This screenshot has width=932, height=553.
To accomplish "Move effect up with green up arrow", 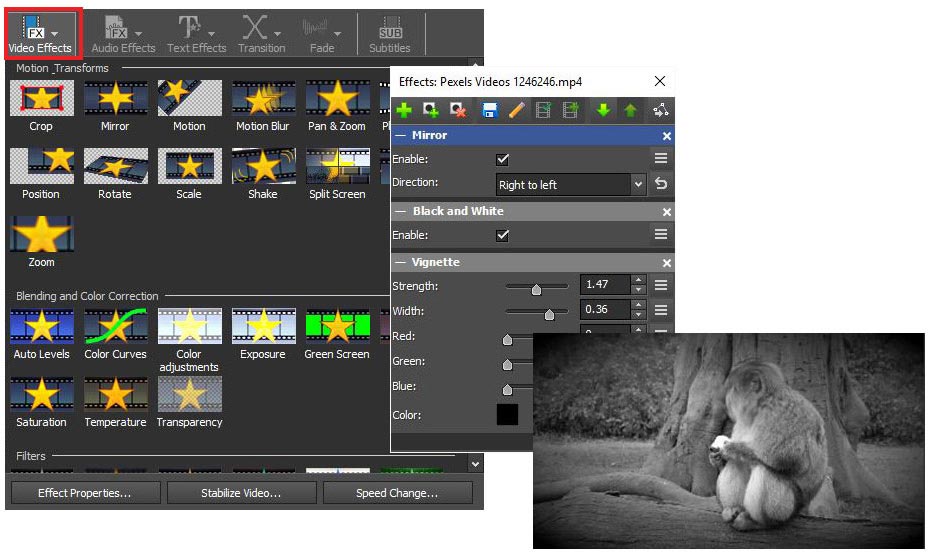I will pos(630,110).
